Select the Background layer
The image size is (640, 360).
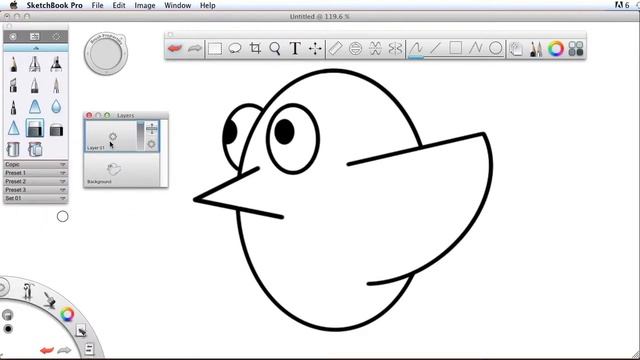tap(122, 171)
